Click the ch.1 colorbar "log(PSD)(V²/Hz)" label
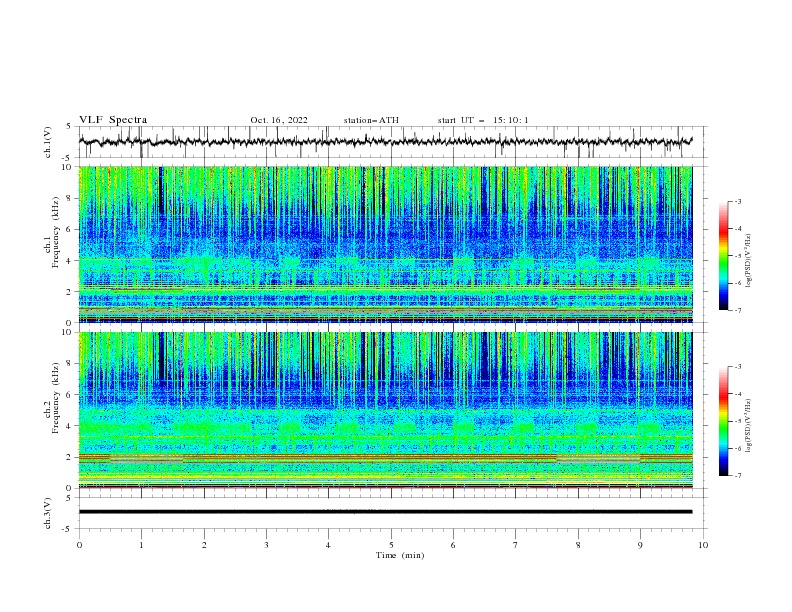 click(749, 261)
